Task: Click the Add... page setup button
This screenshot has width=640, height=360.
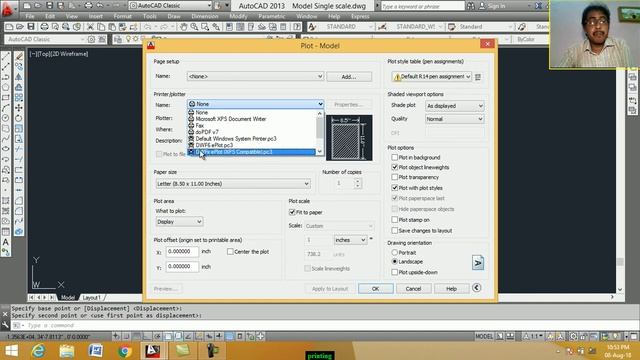Action: (x=349, y=77)
